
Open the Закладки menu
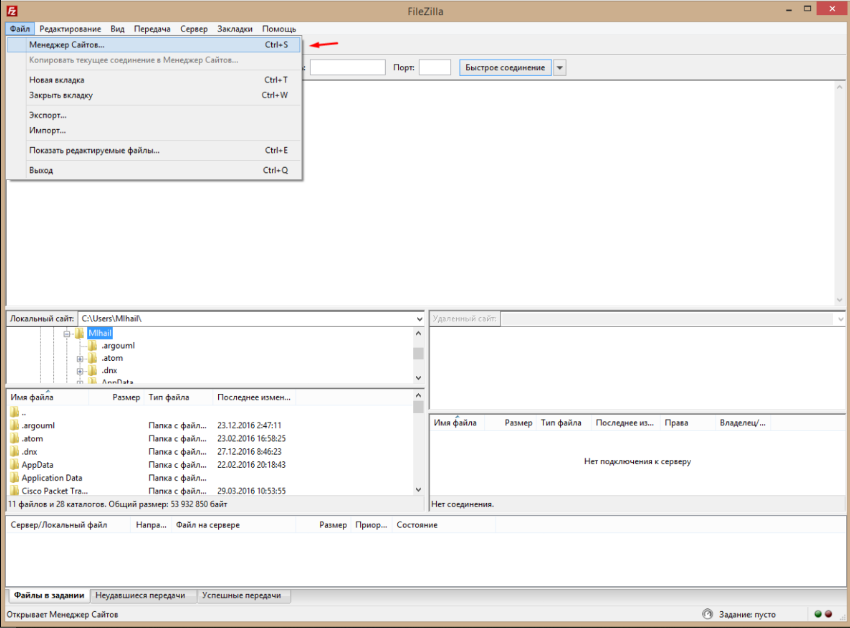235,29
